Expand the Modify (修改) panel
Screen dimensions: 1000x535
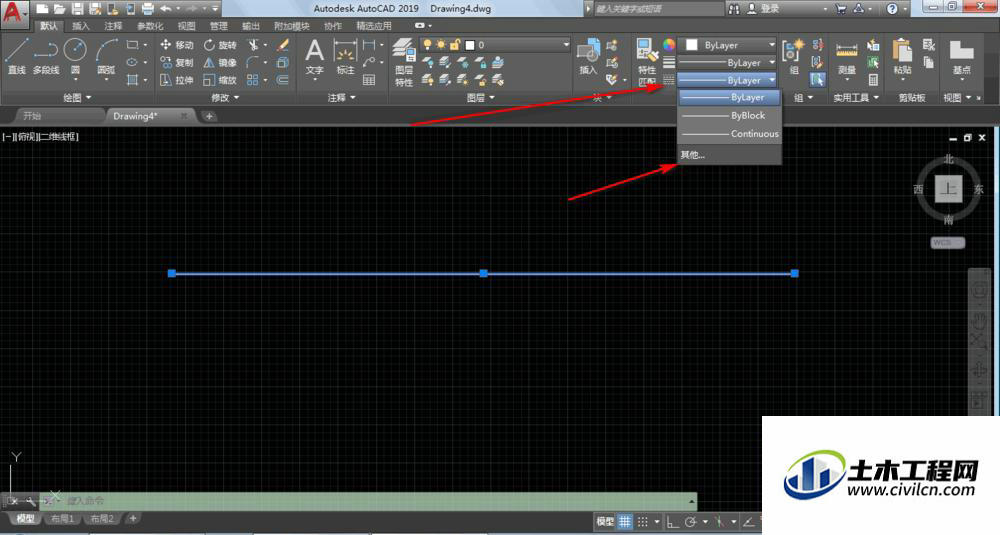225,98
